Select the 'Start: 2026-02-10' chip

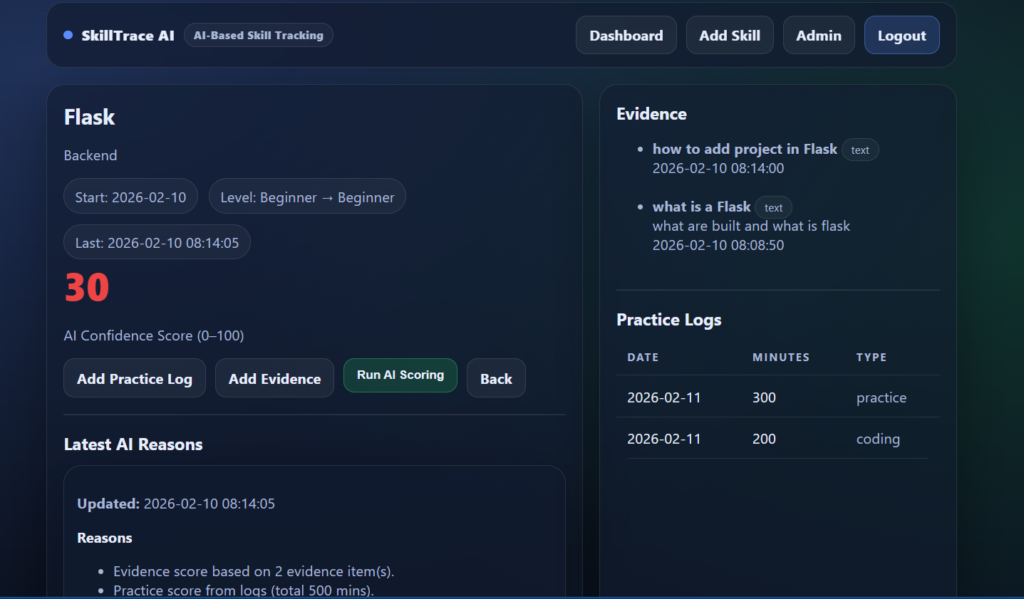tap(130, 196)
